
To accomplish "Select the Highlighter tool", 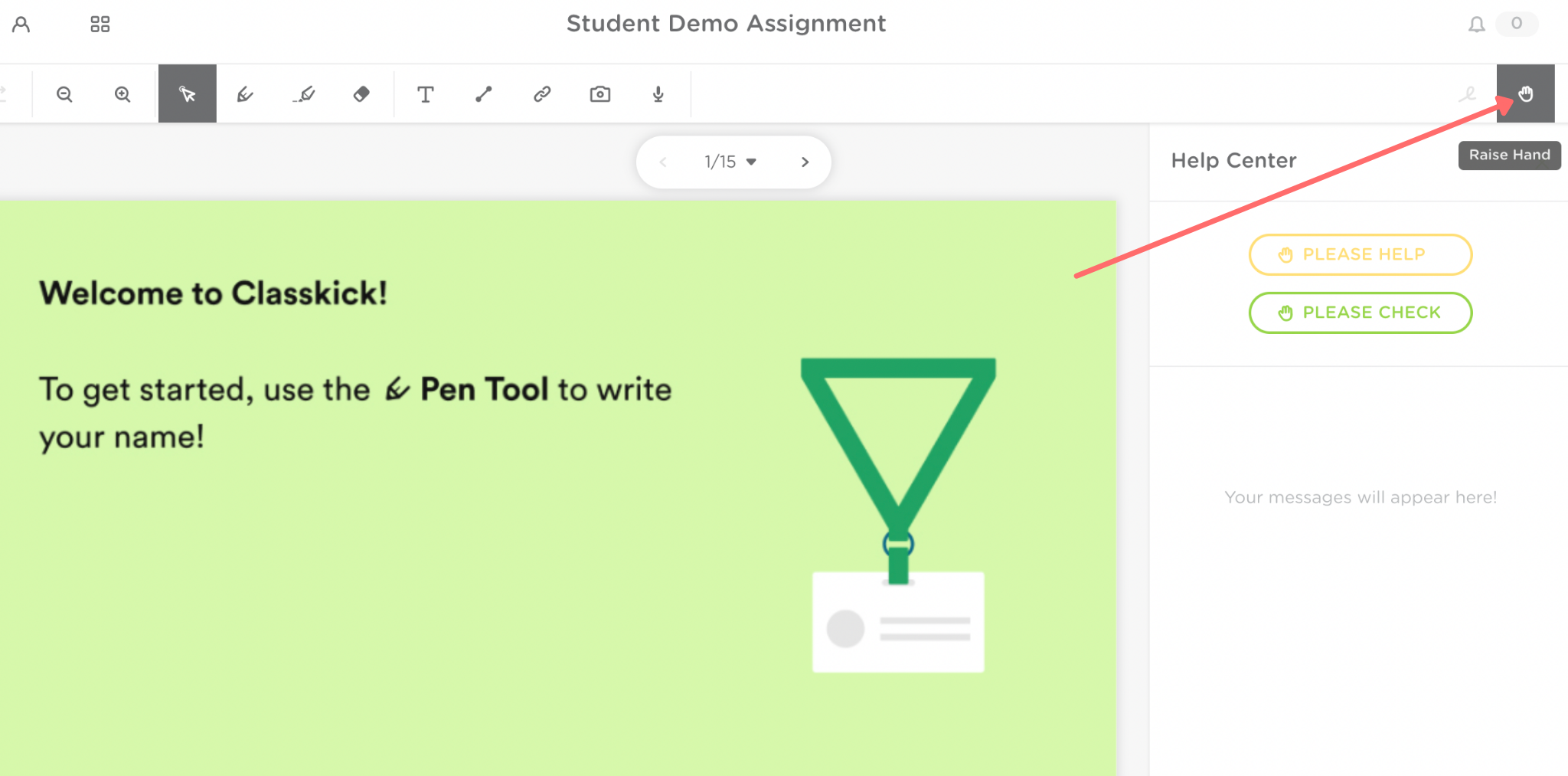I will click(x=304, y=94).
